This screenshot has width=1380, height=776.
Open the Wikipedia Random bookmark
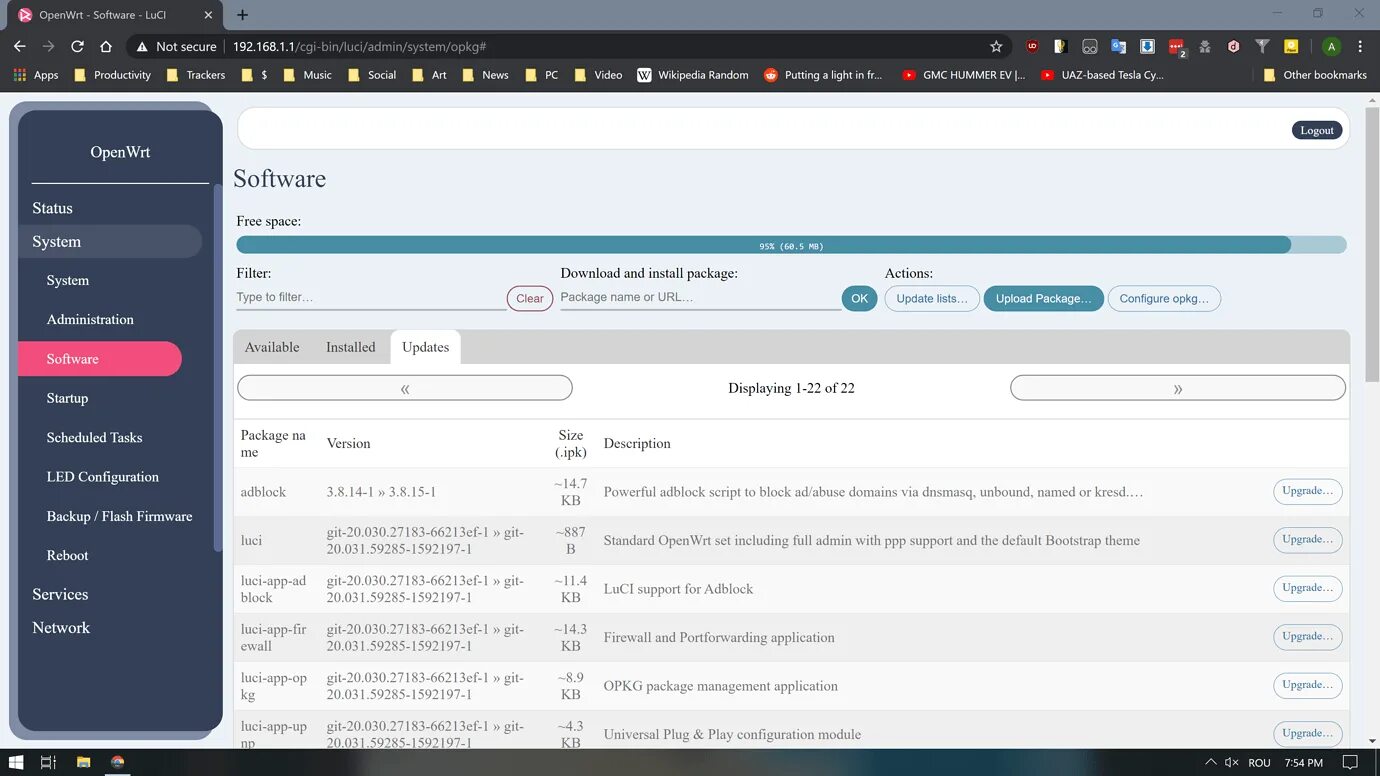click(693, 75)
